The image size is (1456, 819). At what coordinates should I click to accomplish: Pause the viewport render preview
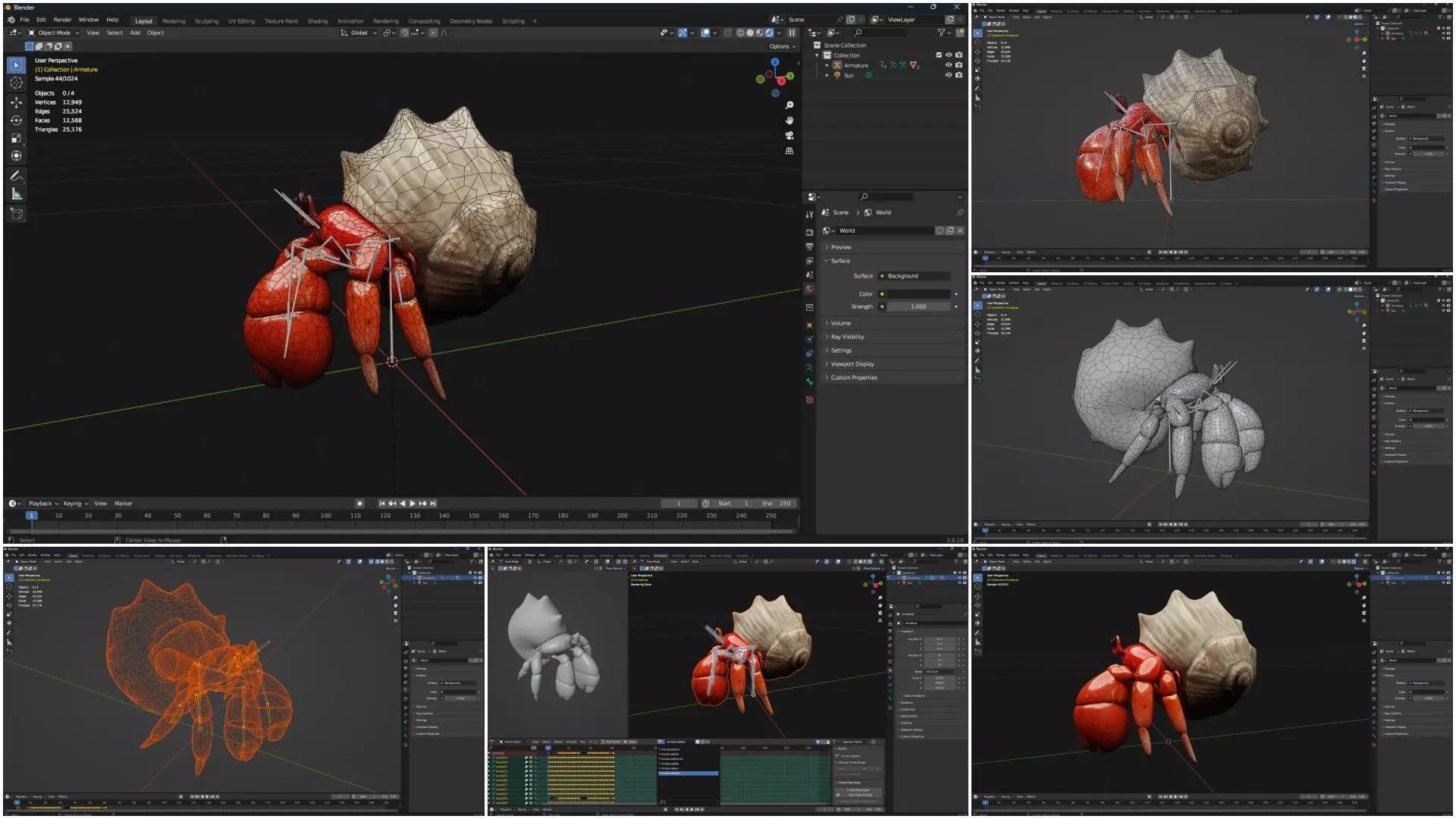pos(792,33)
